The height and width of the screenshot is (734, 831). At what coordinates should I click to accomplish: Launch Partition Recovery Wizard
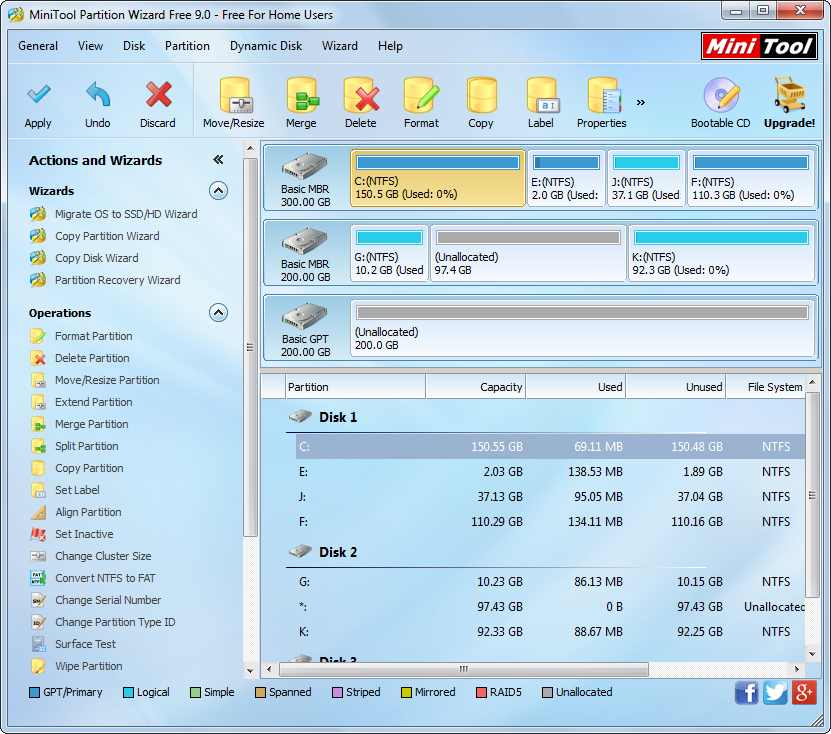(118, 280)
